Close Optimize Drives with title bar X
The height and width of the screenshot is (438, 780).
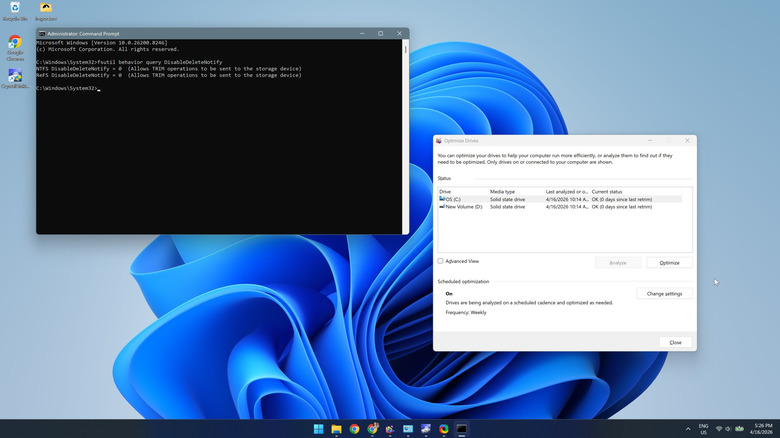[687, 141]
